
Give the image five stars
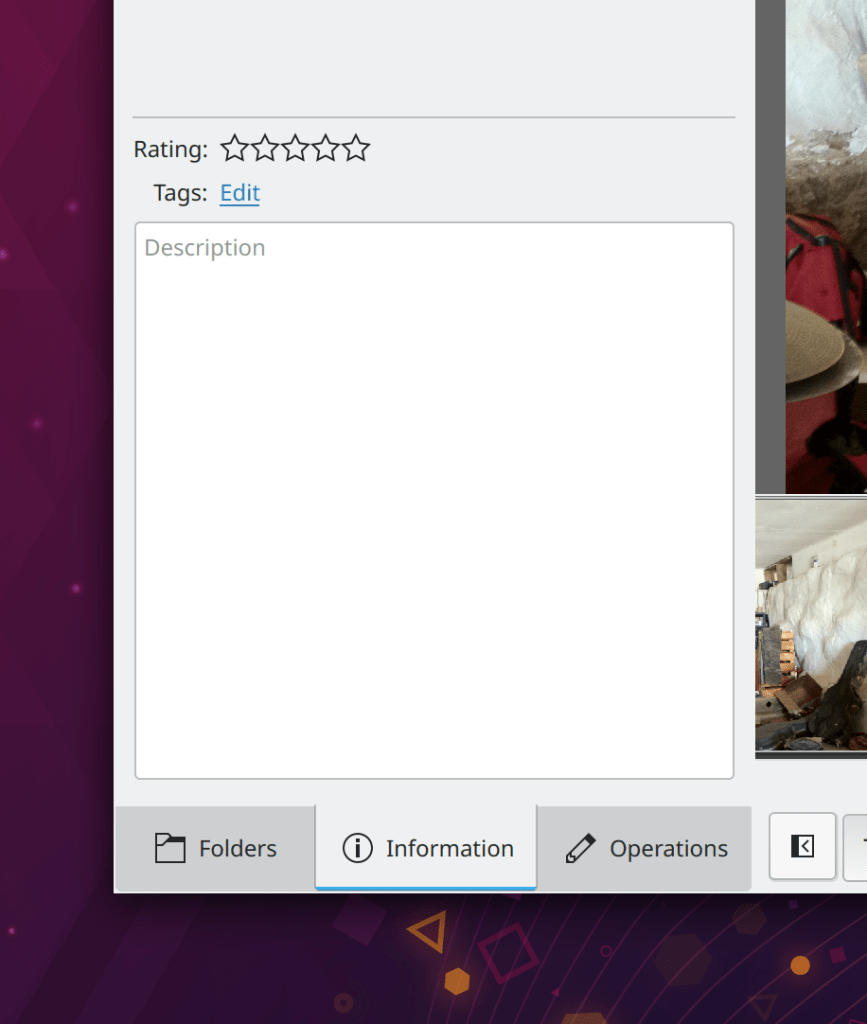[x=356, y=149]
